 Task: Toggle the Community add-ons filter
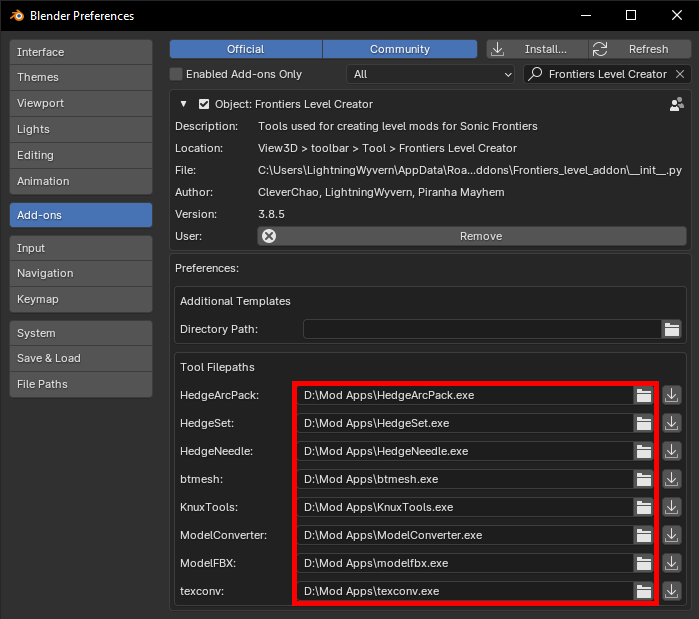pyautogui.click(x=400, y=49)
